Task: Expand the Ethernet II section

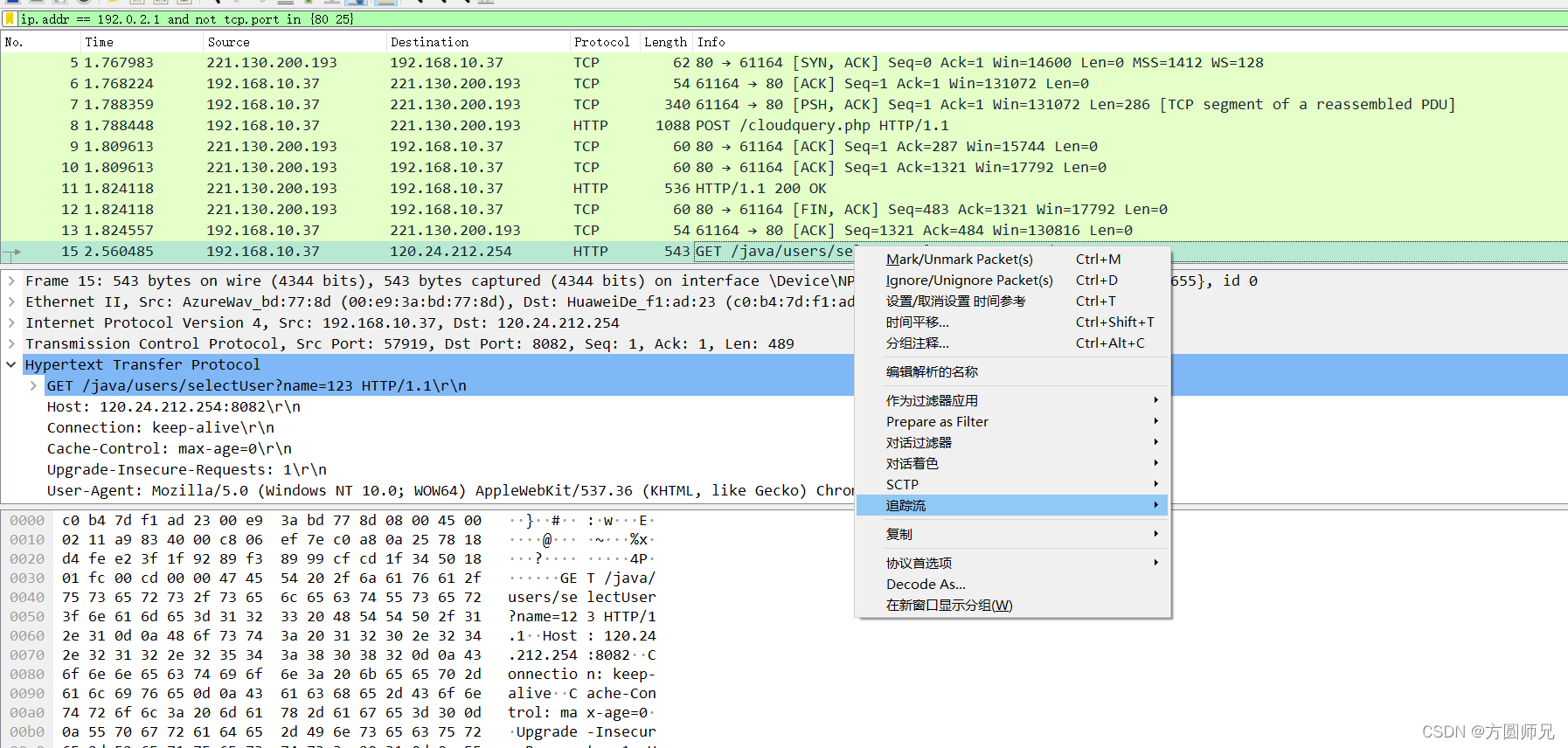Action: click(x=11, y=301)
